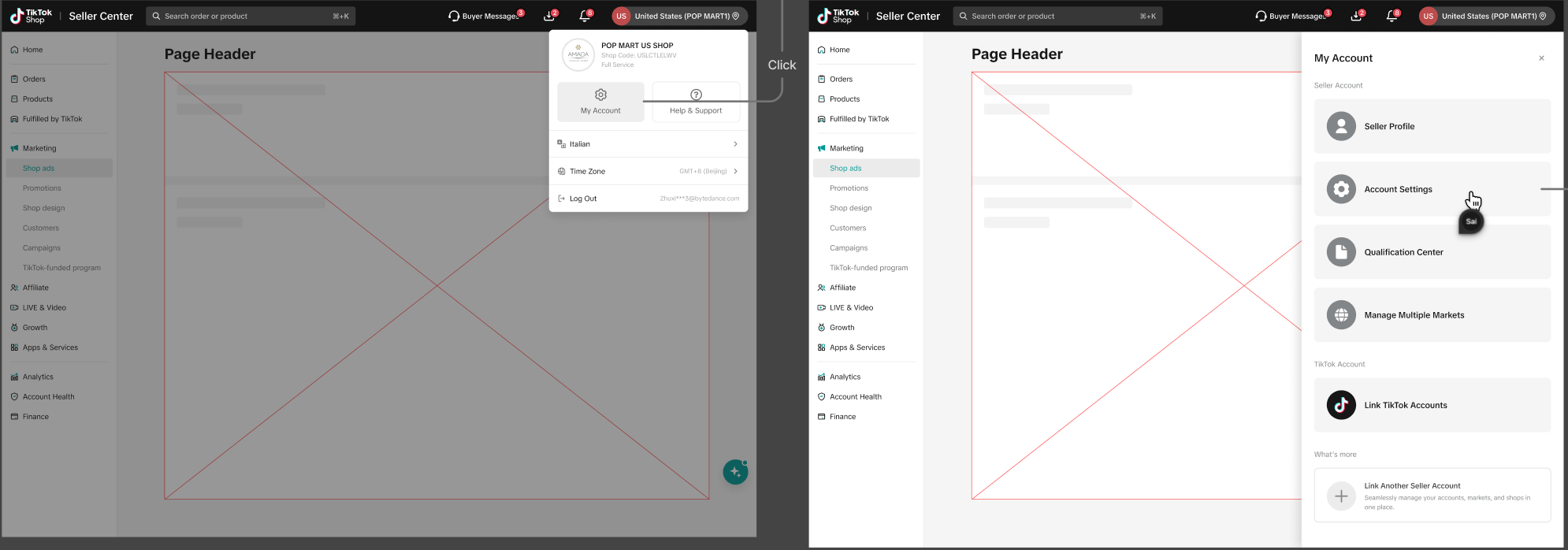Click Link TikTok Accounts card
Viewport: 1568px width, 550px height.
pos(1432,405)
